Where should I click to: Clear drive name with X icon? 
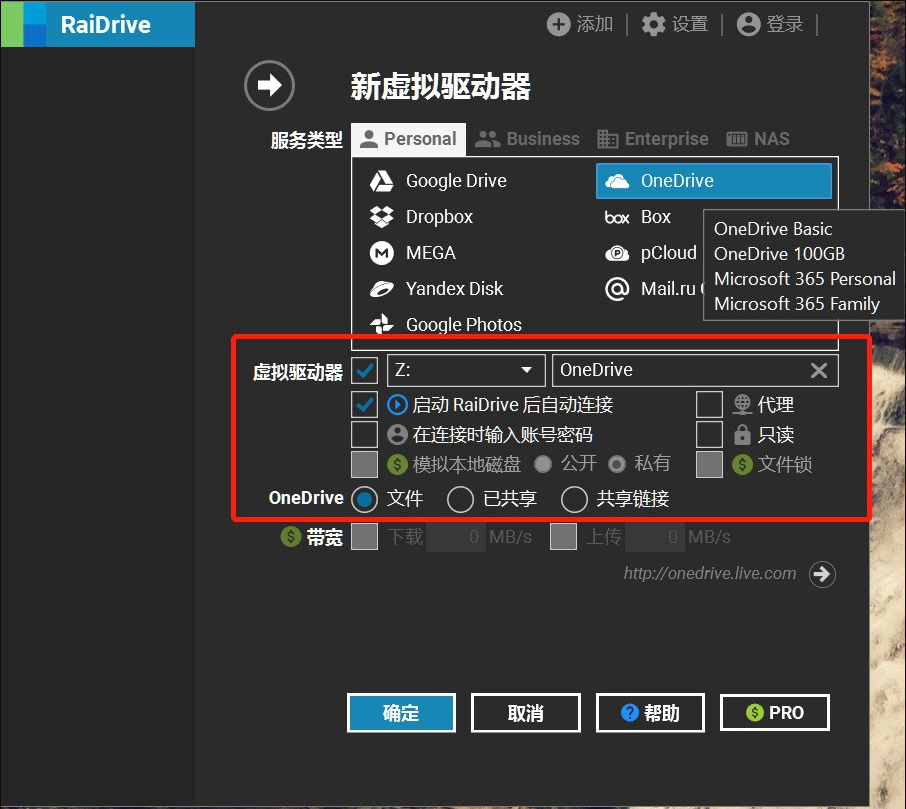point(819,370)
